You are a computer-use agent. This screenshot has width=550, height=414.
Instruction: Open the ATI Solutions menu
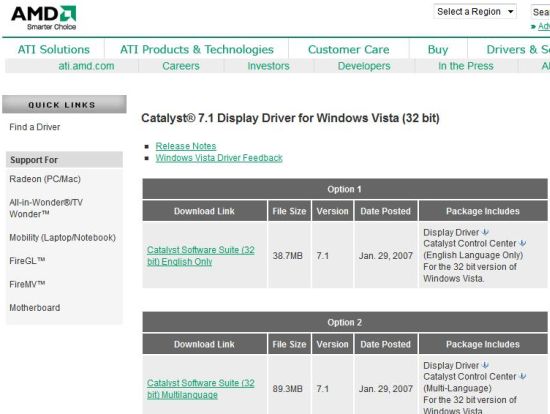pos(54,49)
